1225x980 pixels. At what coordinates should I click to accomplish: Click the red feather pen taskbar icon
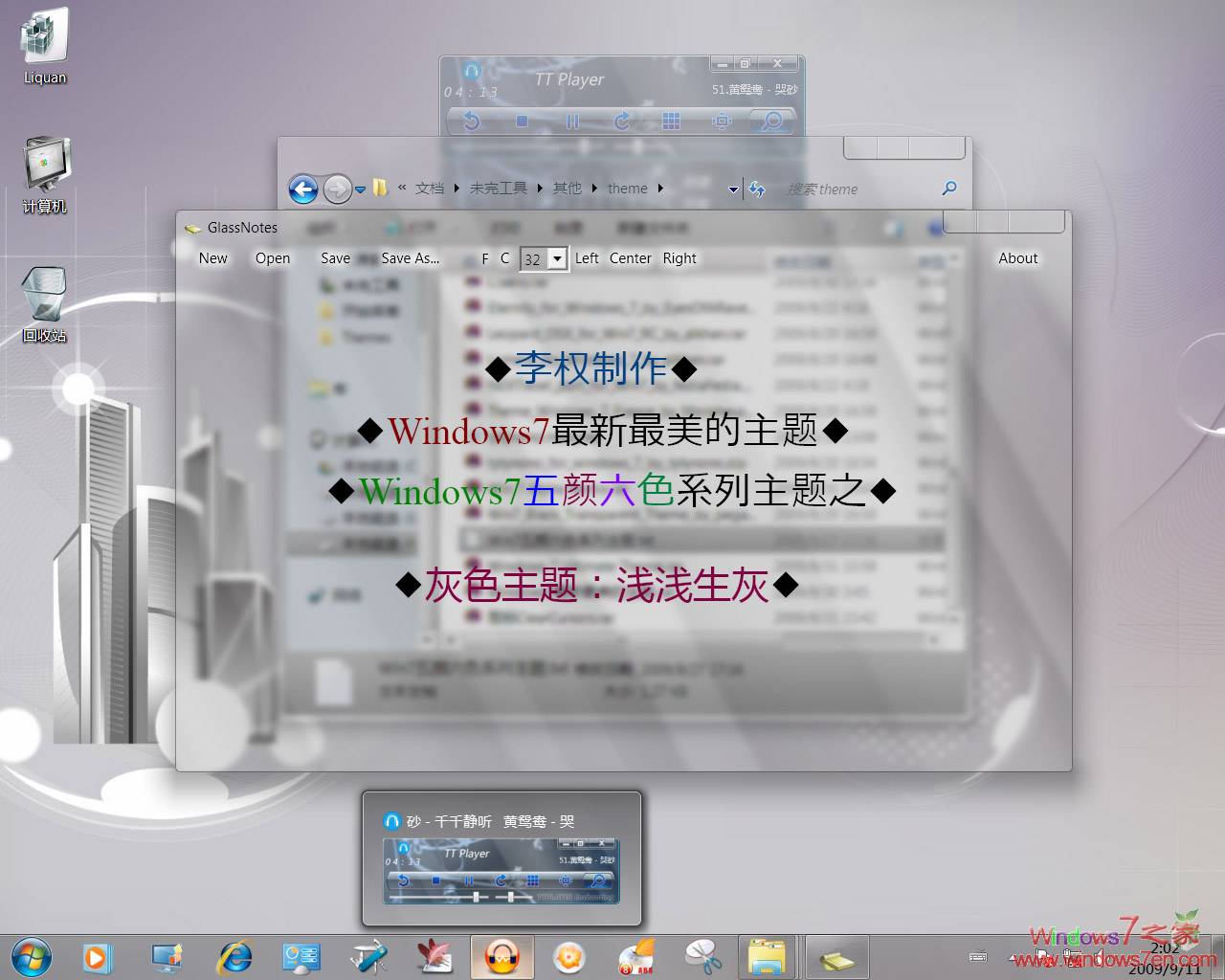434,956
